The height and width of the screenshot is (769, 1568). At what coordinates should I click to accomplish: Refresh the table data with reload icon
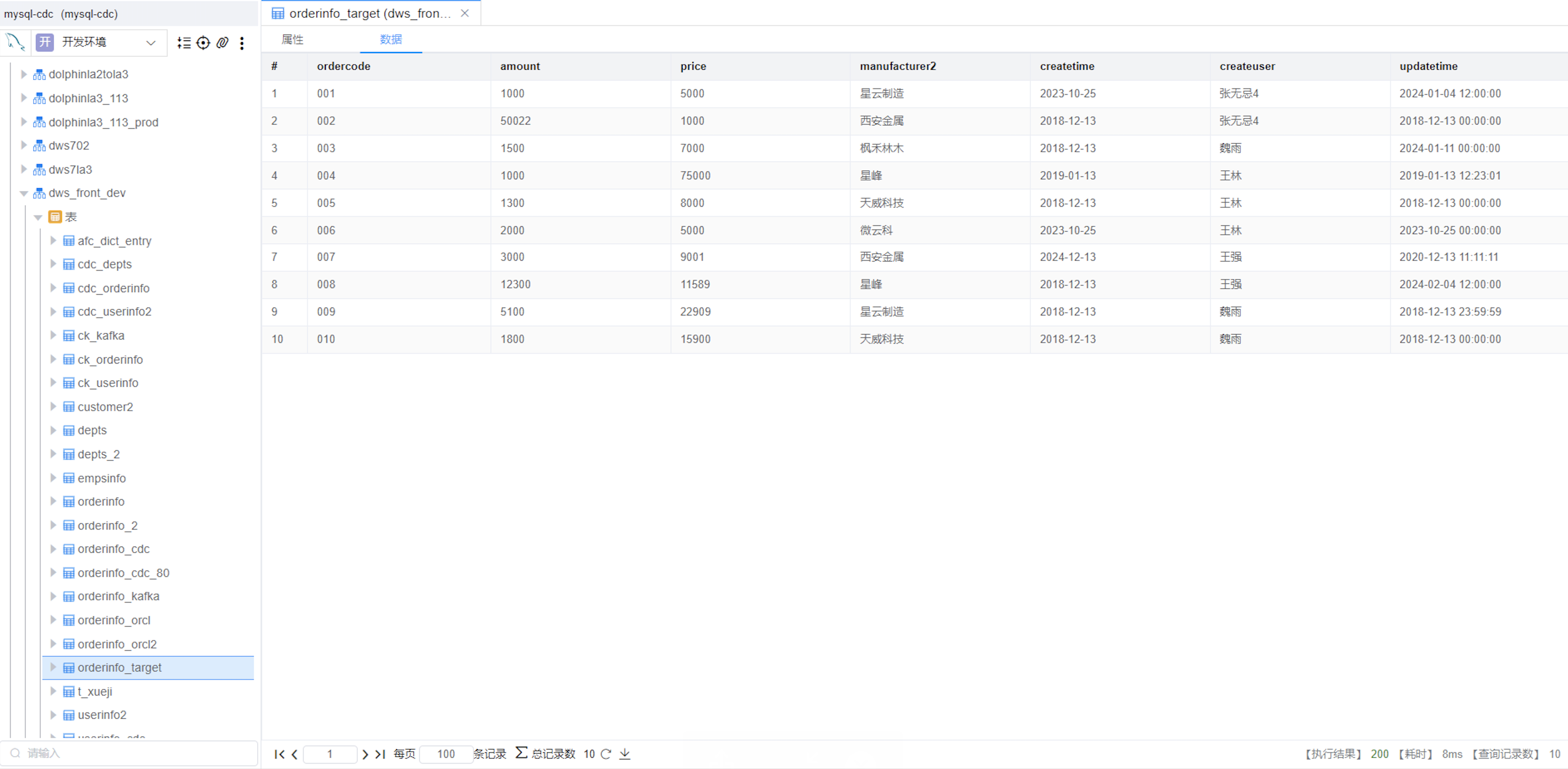pyautogui.click(x=606, y=755)
